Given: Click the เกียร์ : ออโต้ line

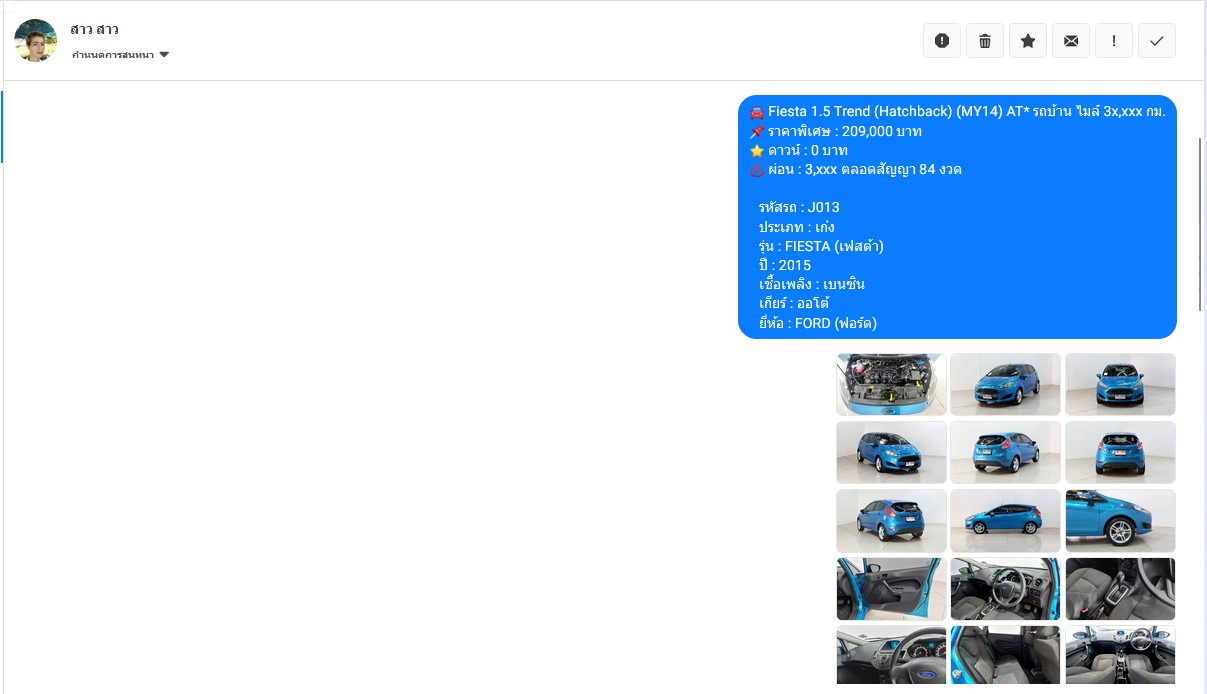Looking at the screenshot, I should tap(795, 303).
